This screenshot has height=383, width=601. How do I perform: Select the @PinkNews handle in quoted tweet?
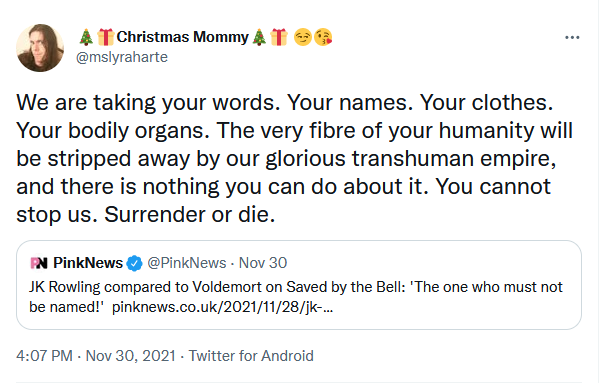[x=187, y=263]
